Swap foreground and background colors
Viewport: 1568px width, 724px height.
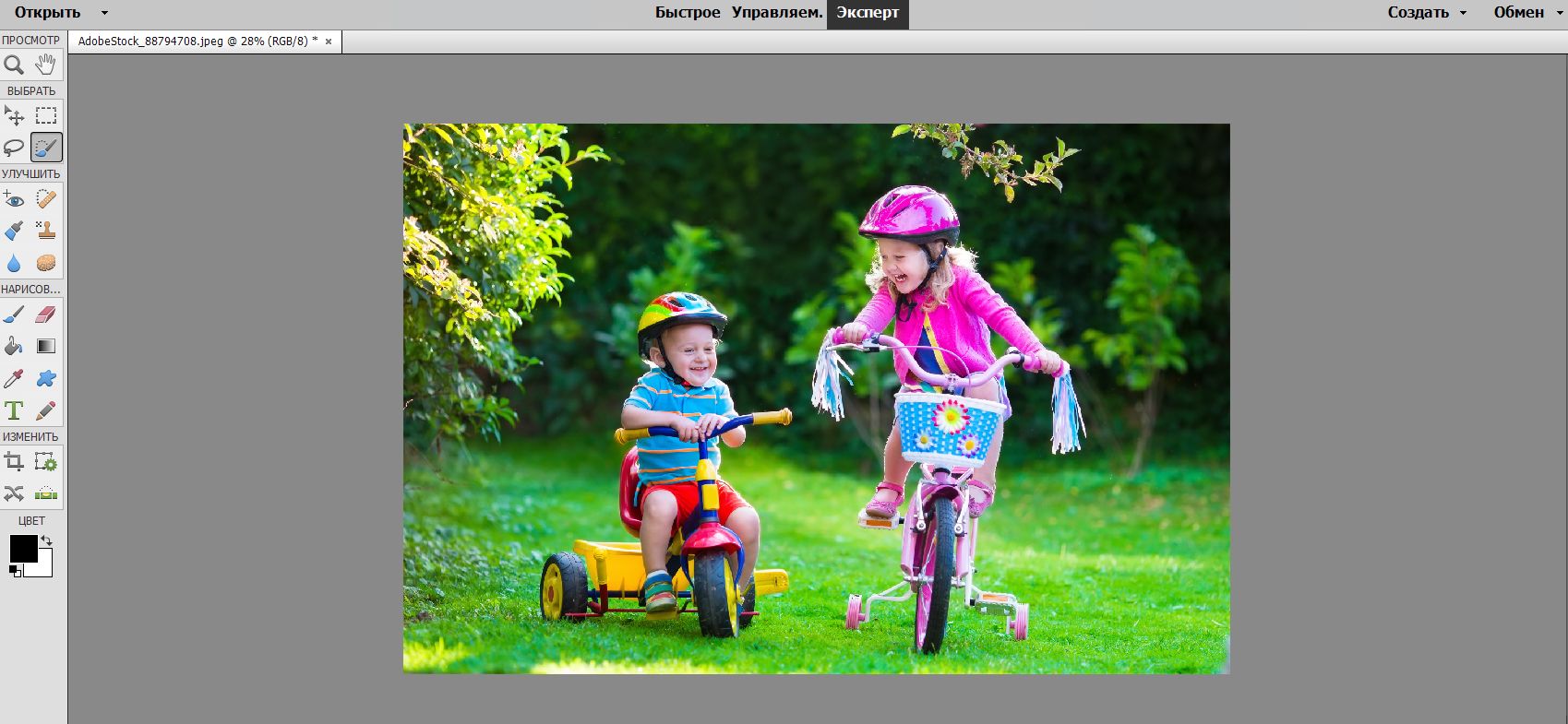[46, 541]
